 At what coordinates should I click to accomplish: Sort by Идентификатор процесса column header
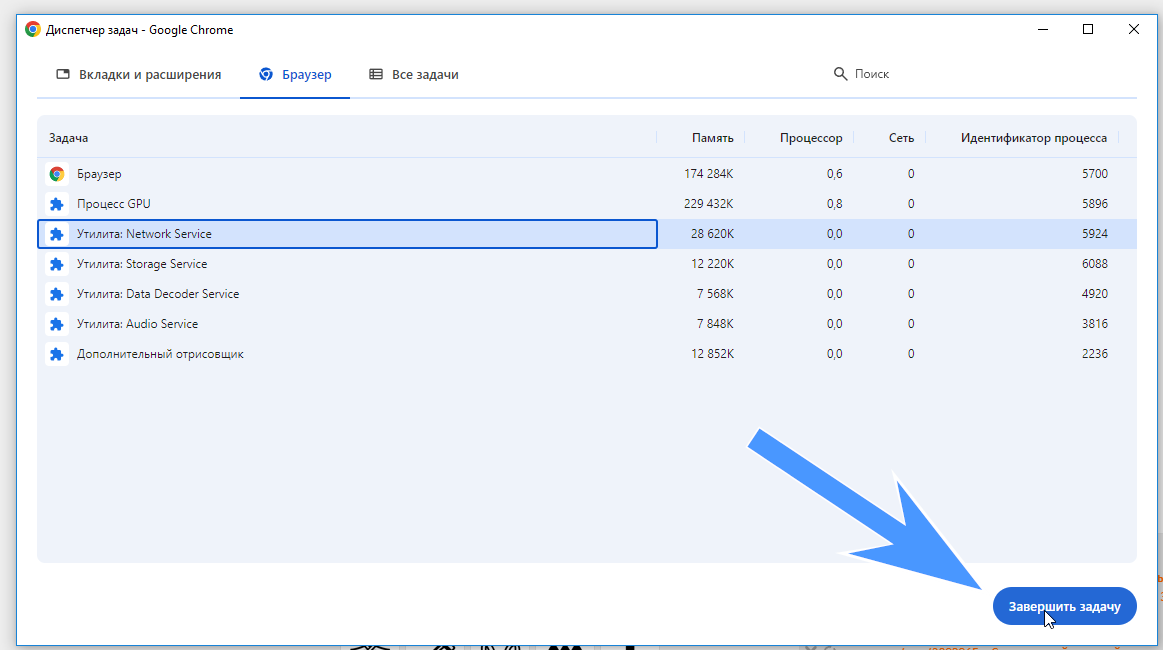1034,138
